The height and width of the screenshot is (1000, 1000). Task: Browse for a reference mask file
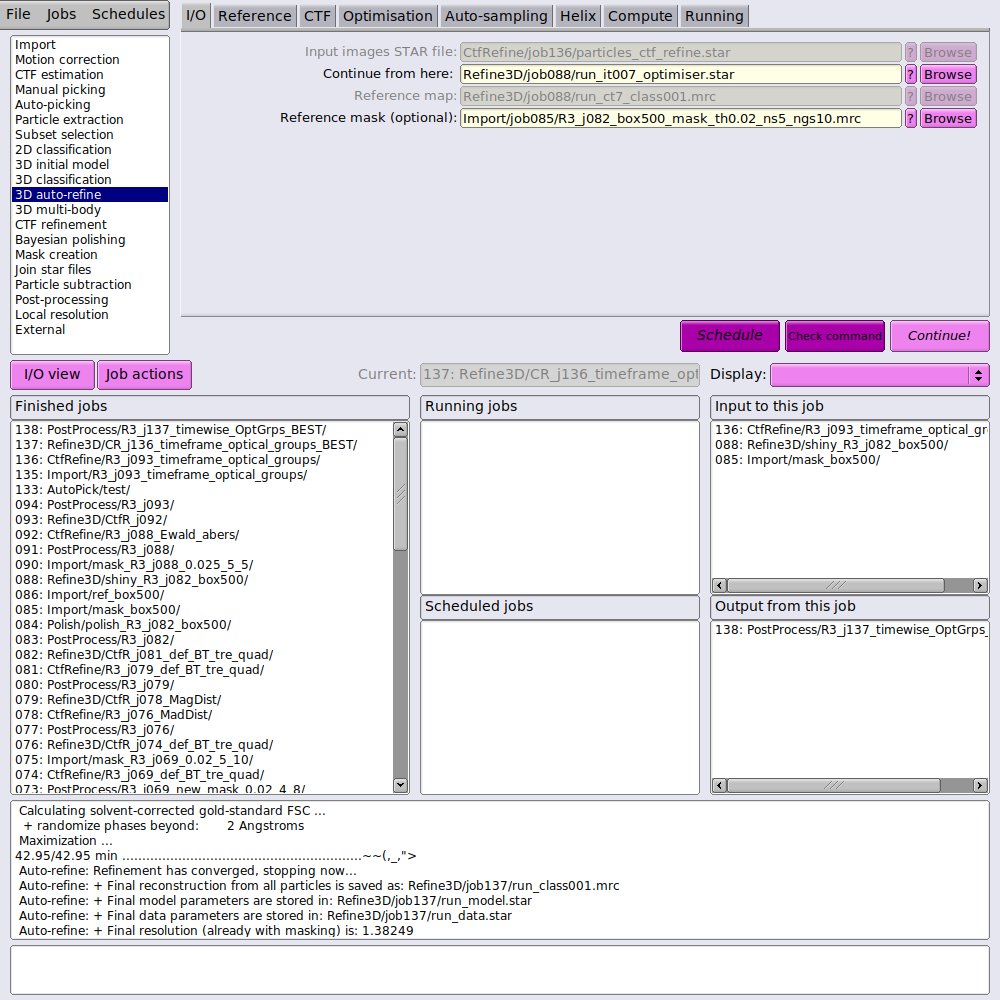point(948,118)
